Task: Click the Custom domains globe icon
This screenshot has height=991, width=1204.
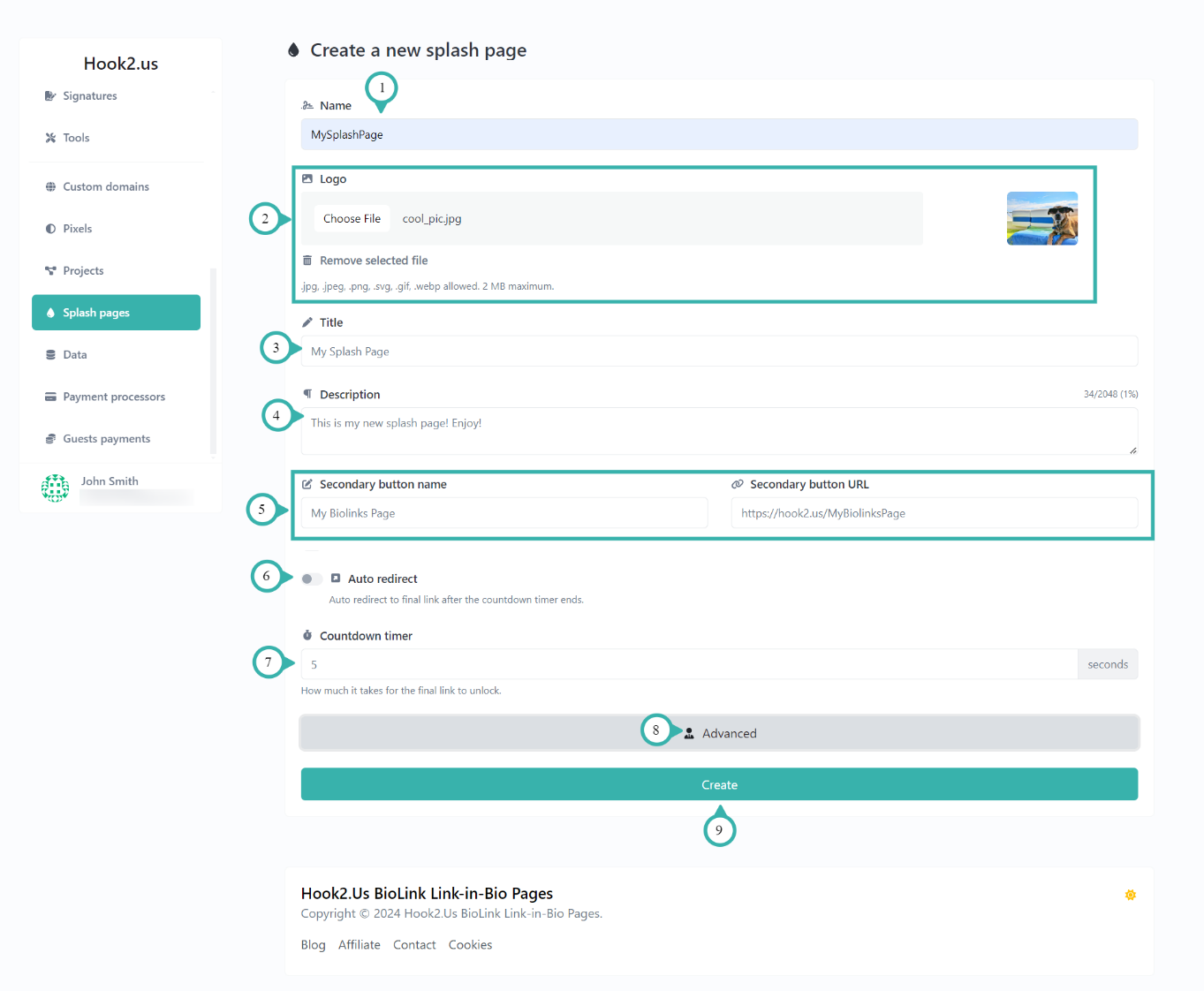Action: (51, 186)
